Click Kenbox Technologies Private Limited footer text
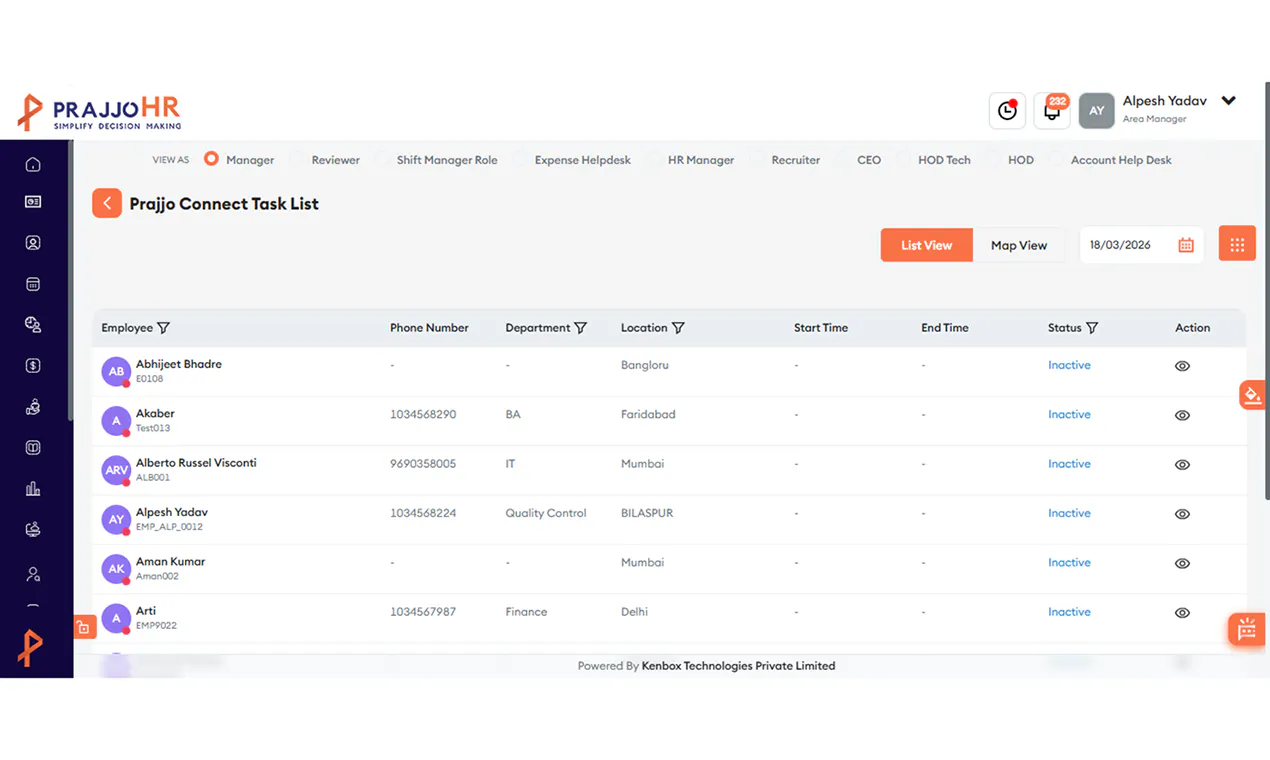The image size is (1270, 760). click(738, 666)
